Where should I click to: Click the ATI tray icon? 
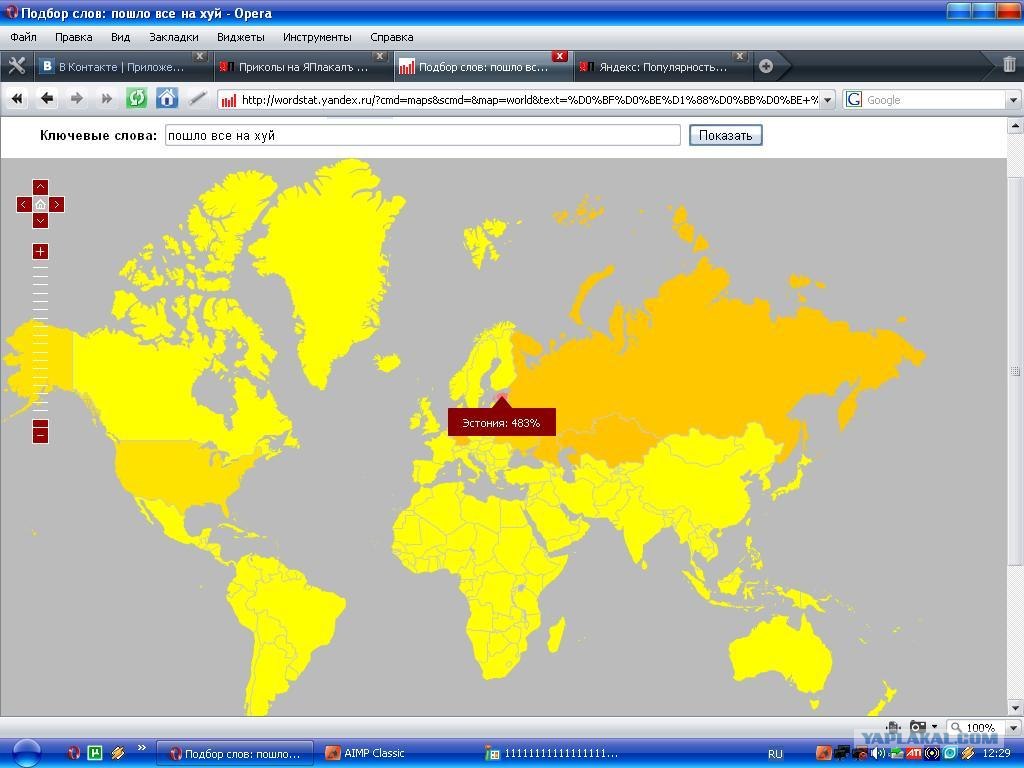coord(914,754)
